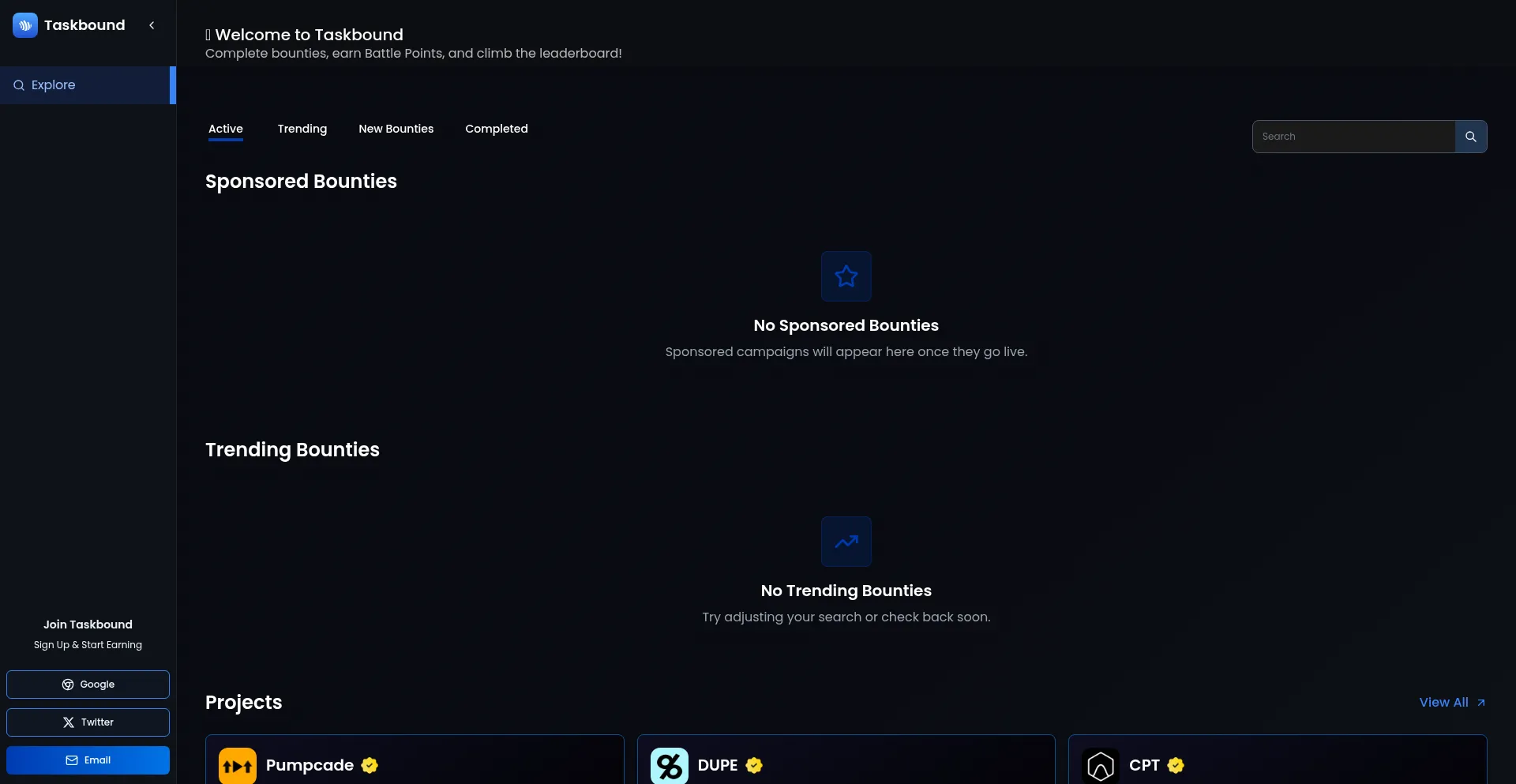
Task: Open the DUPE project name
Action: click(717, 765)
